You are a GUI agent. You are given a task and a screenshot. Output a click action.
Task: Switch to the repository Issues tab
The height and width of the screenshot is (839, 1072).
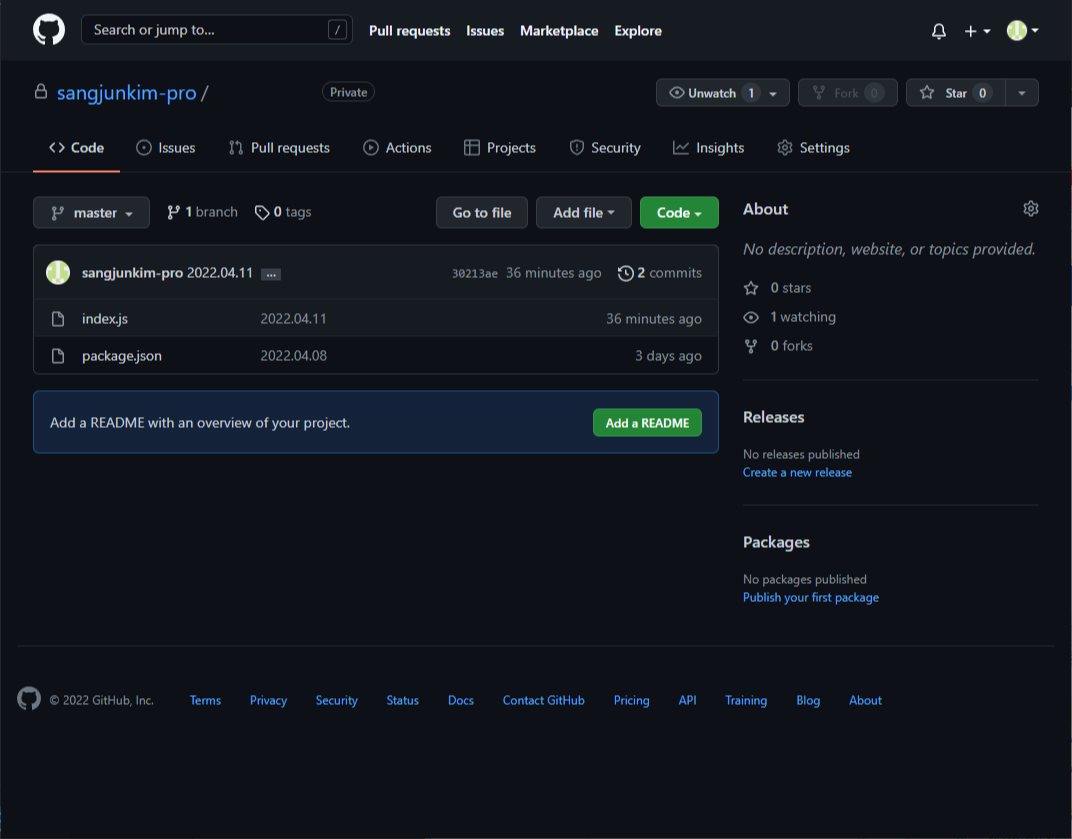(x=165, y=148)
